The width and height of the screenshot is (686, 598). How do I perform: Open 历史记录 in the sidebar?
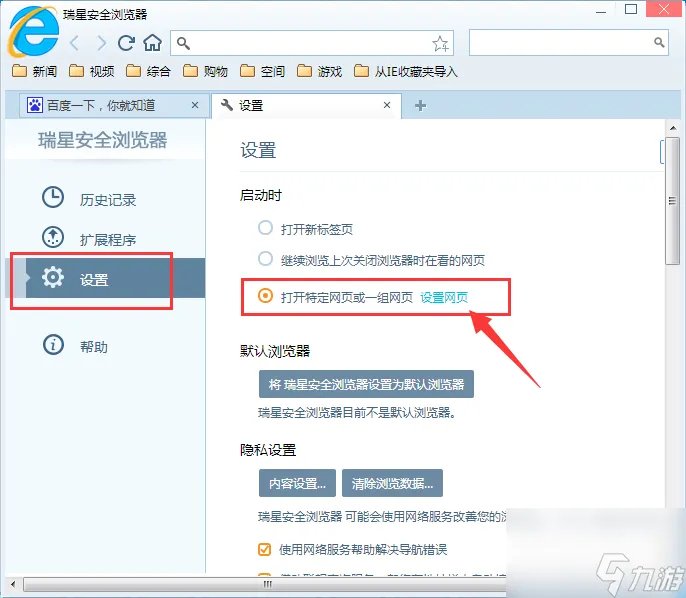click(107, 199)
